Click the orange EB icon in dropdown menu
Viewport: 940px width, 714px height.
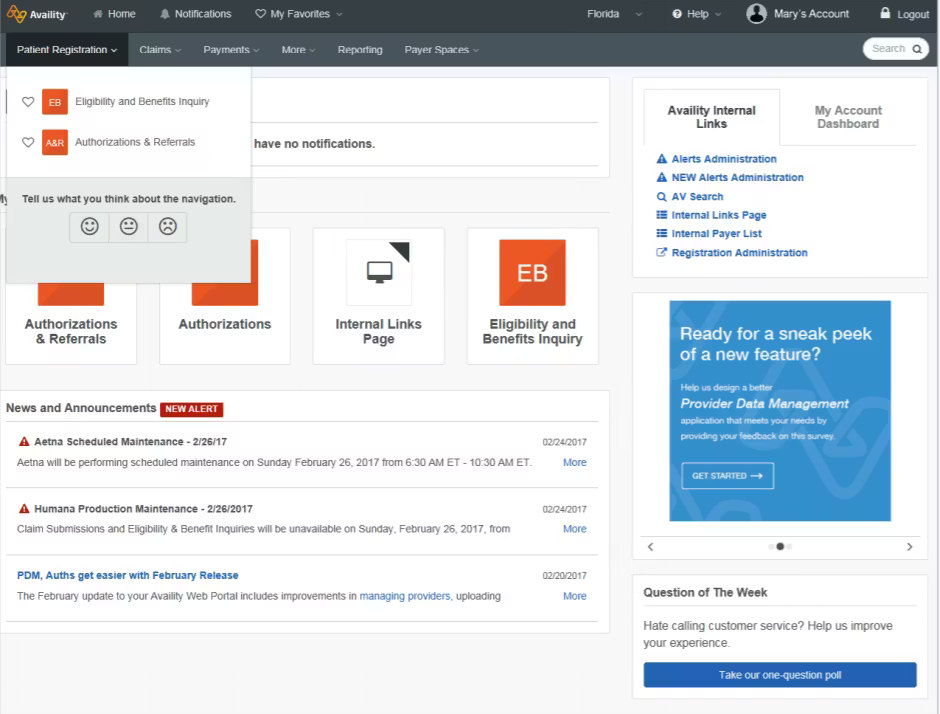pyautogui.click(x=55, y=102)
